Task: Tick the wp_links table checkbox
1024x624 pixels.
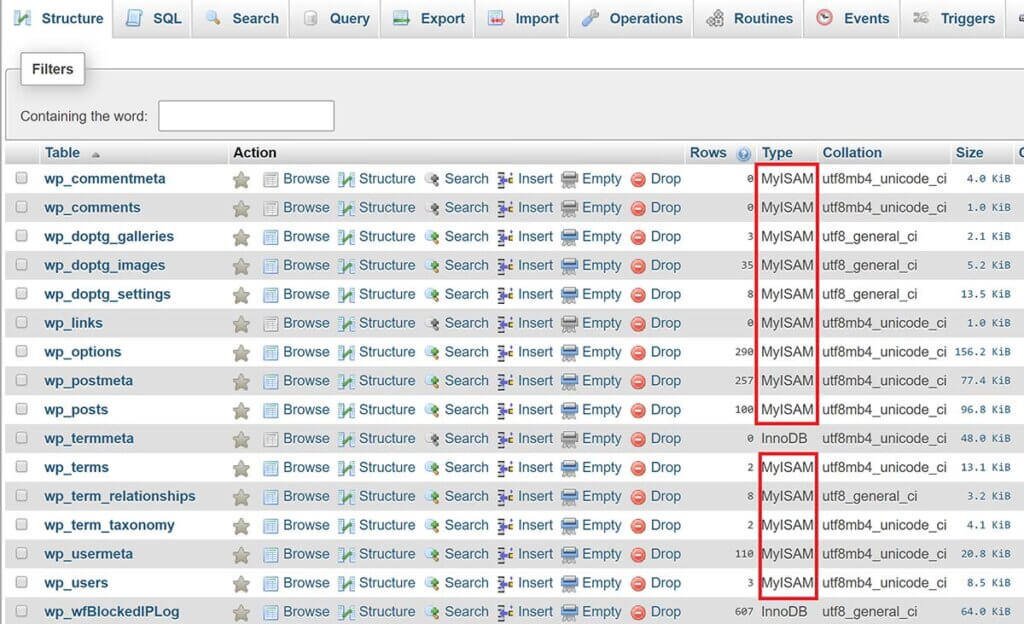Action: pos(22,322)
